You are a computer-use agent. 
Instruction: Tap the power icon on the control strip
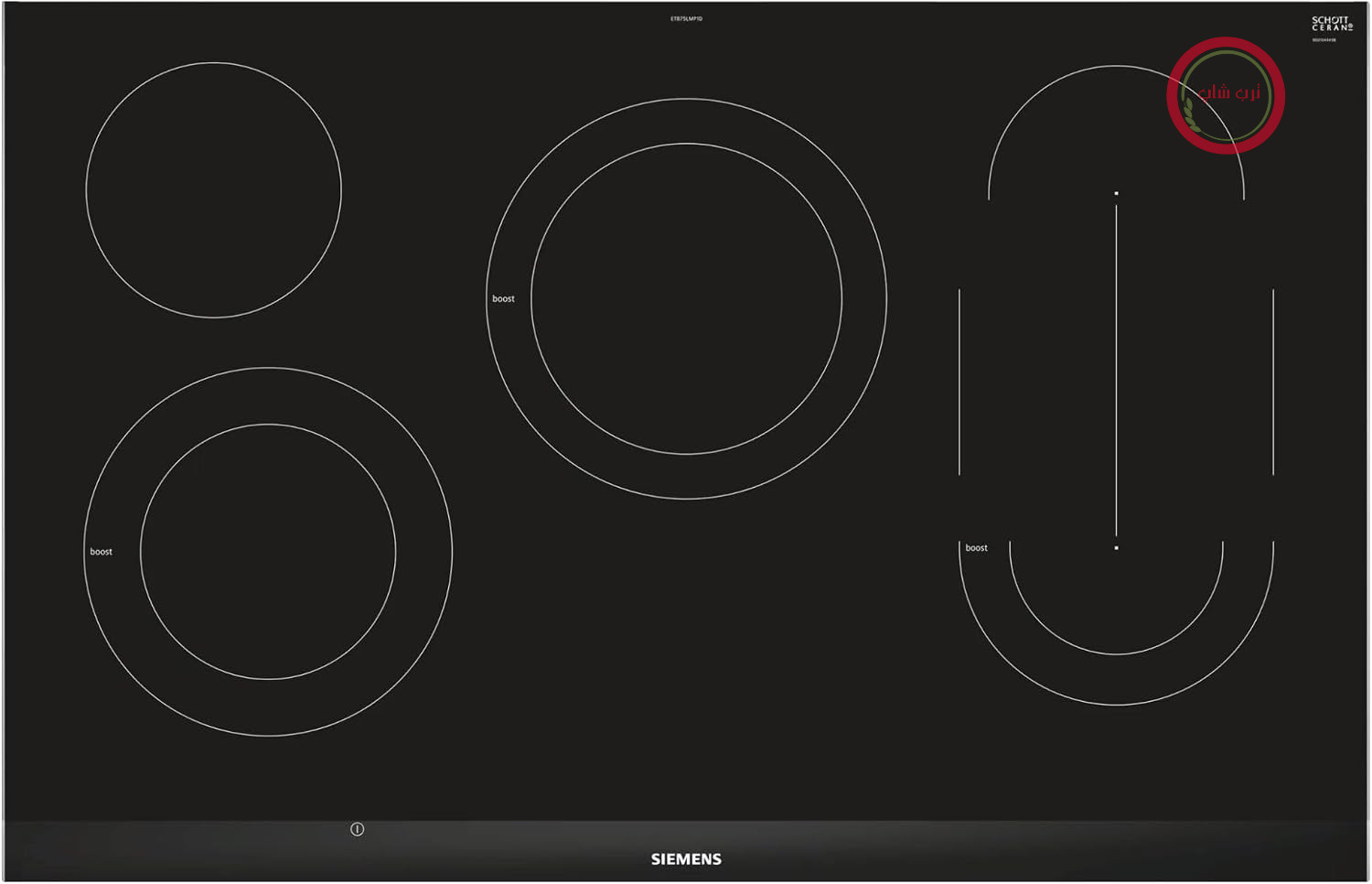(x=357, y=829)
